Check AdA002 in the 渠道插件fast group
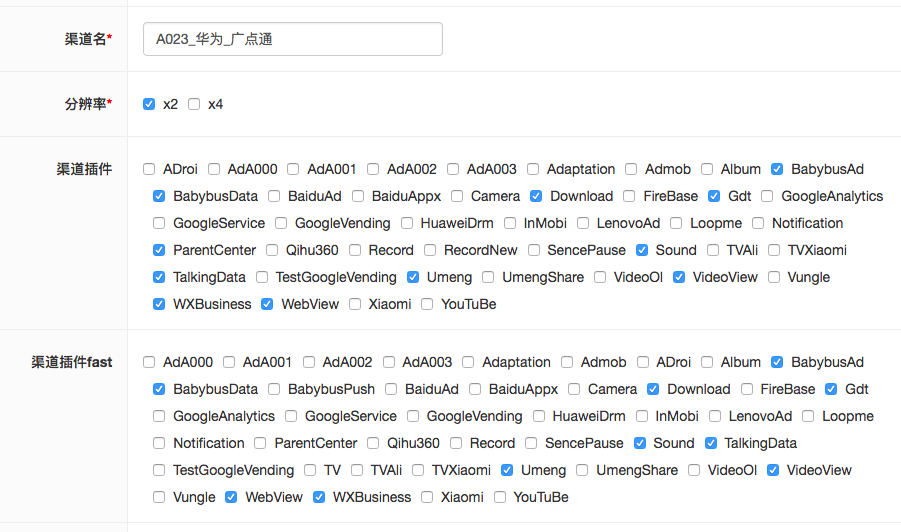 309,362
